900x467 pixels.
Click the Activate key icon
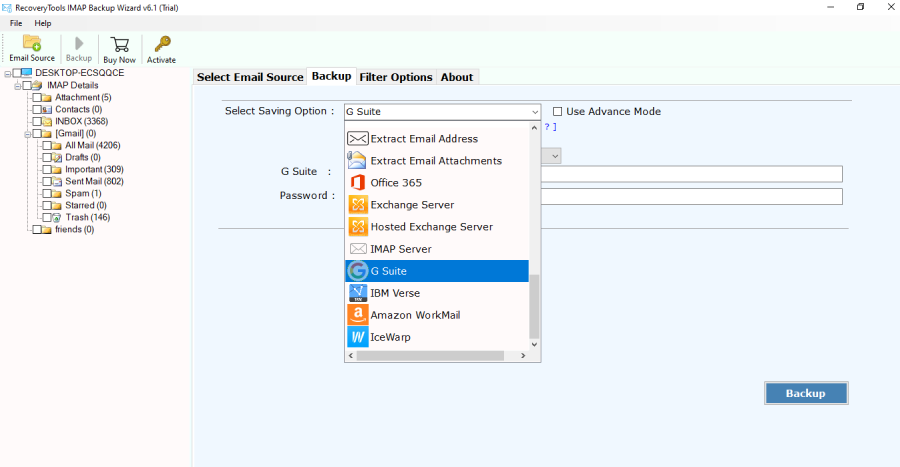[x=161, y=49]
